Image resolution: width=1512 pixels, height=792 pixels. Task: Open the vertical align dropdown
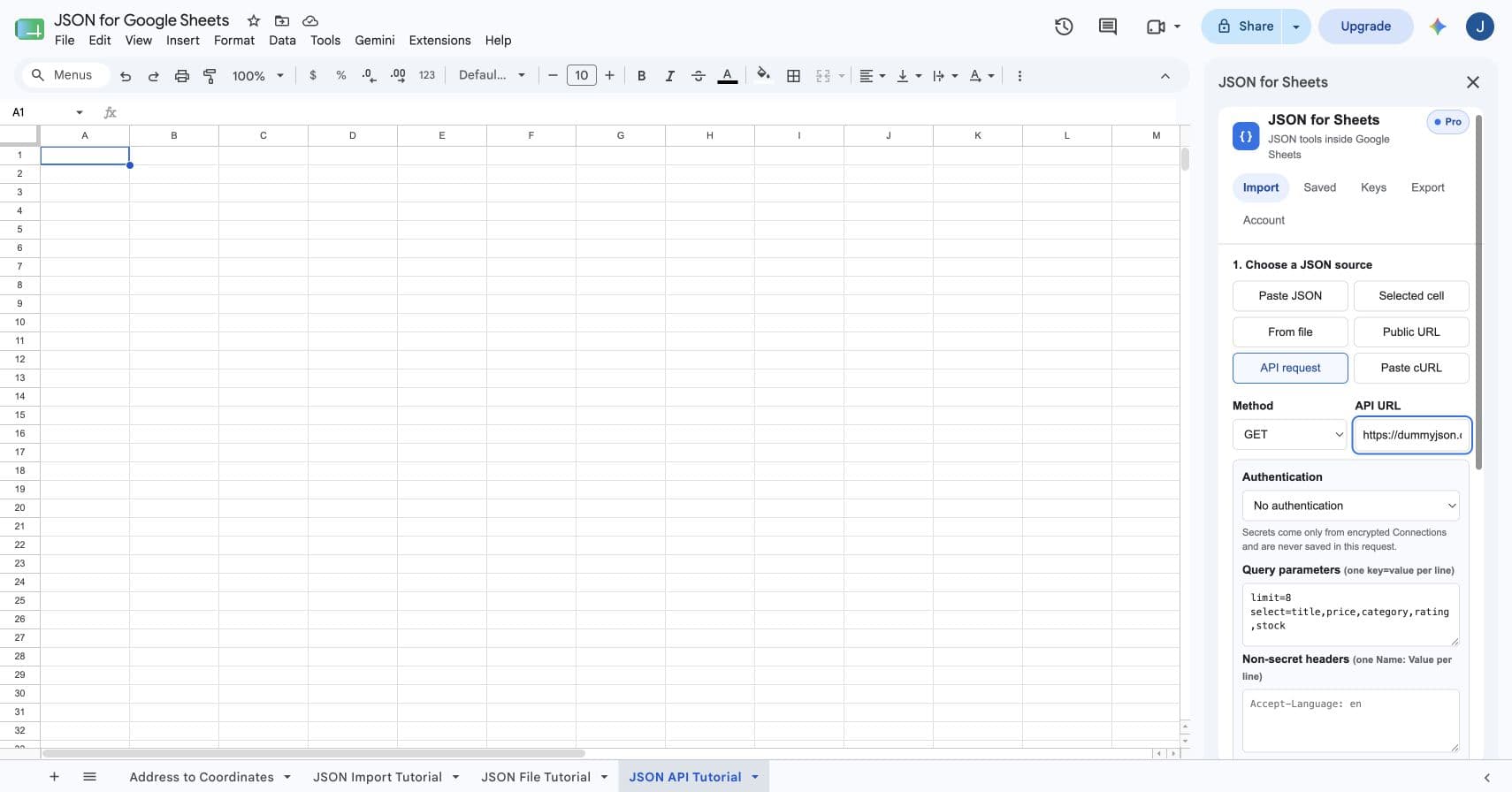[909, 76]
